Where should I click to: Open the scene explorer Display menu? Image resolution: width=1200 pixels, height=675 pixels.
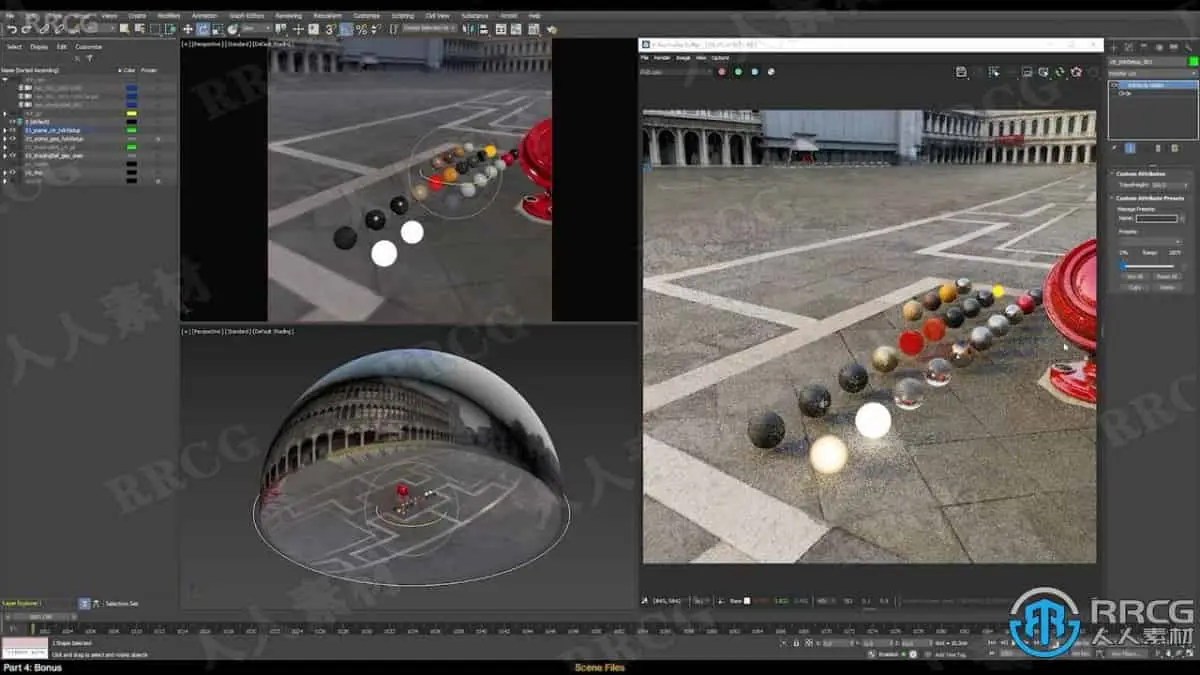(x=39, y=47)
